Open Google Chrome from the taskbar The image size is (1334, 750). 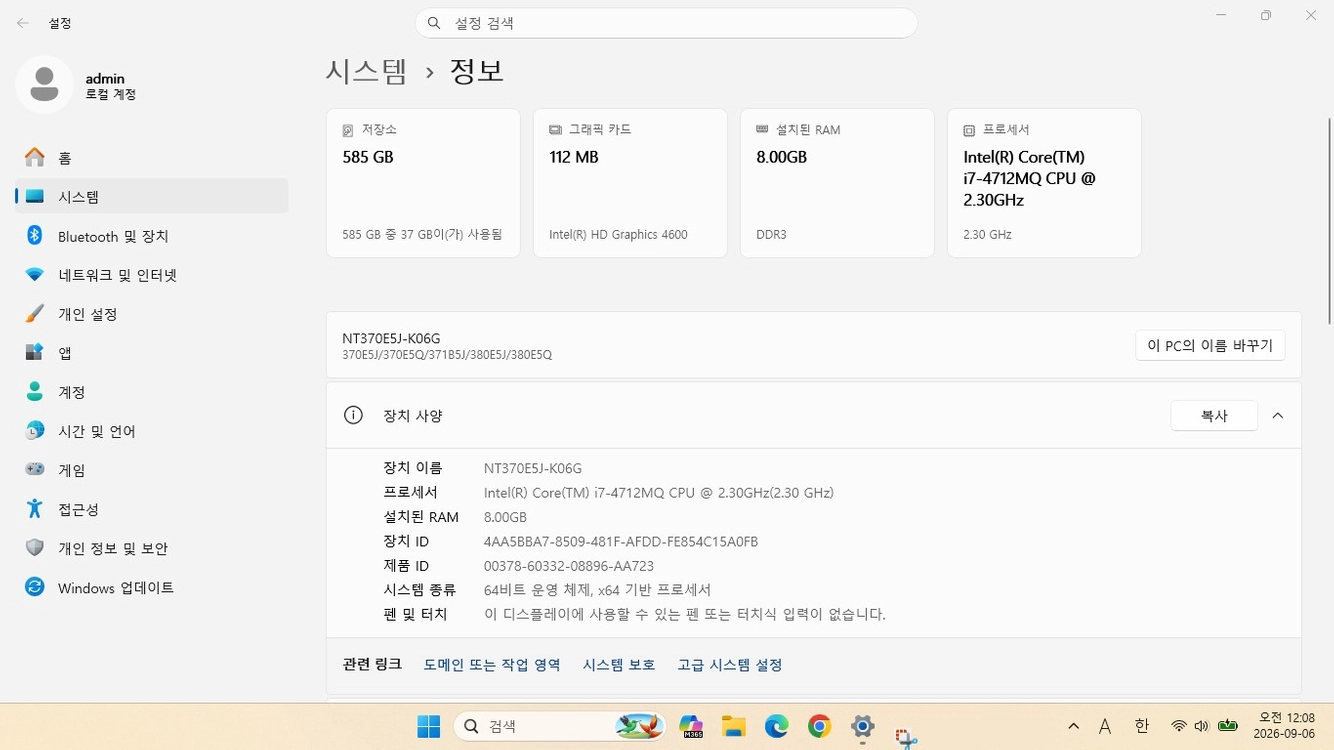819,727
